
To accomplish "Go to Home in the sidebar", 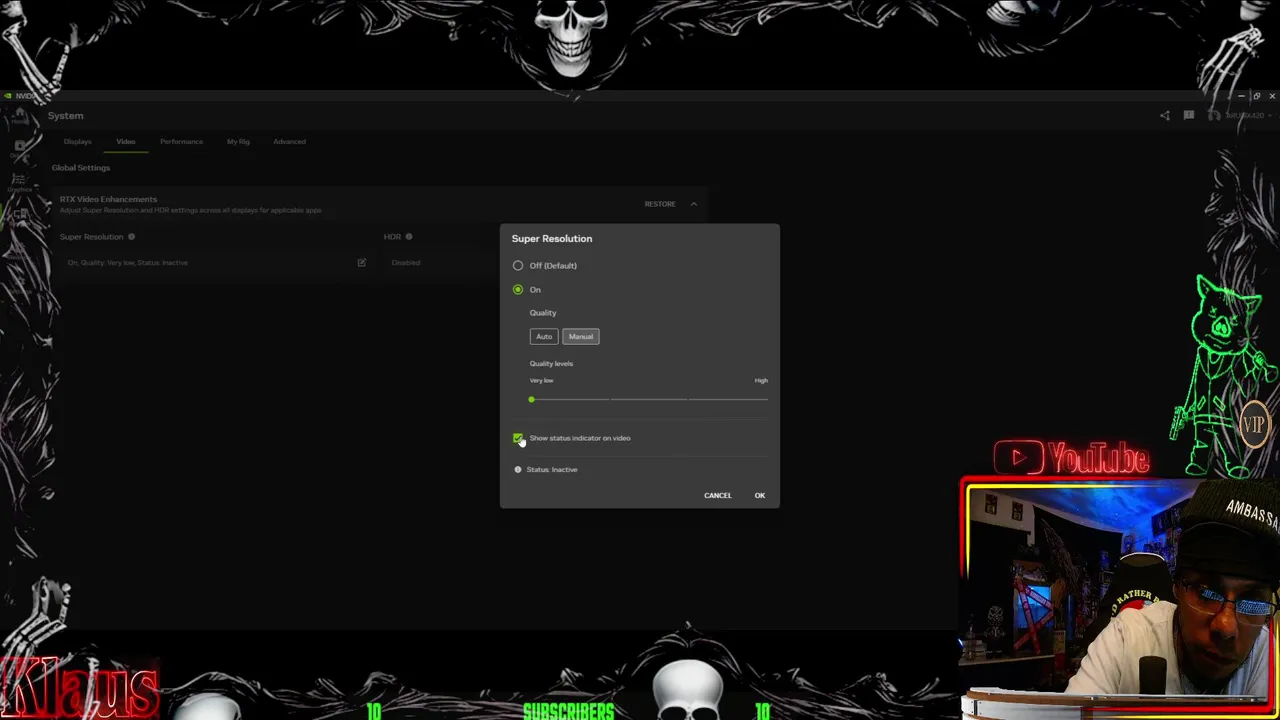I will point(19,116).
